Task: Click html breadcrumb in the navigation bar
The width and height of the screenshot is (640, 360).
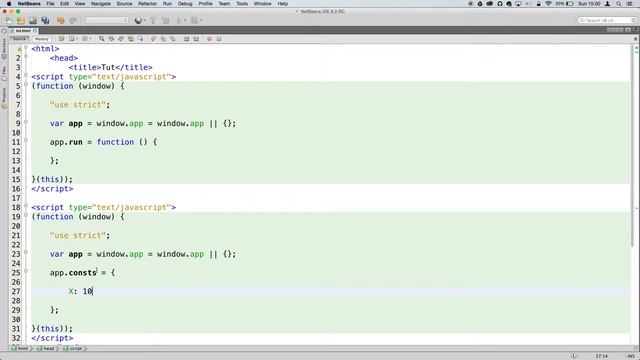Action: tap(20, 349)
